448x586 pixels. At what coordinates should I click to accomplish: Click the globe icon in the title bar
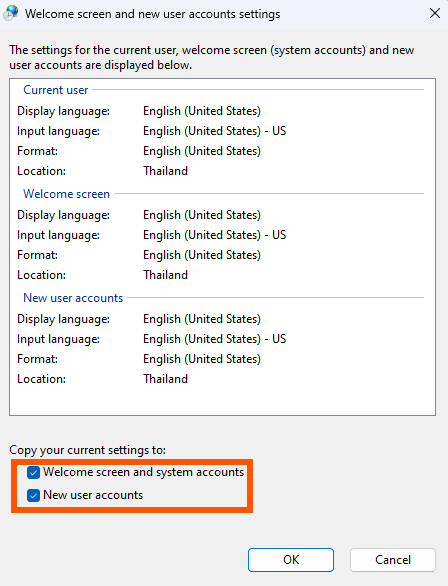click(x=10, y=13)
